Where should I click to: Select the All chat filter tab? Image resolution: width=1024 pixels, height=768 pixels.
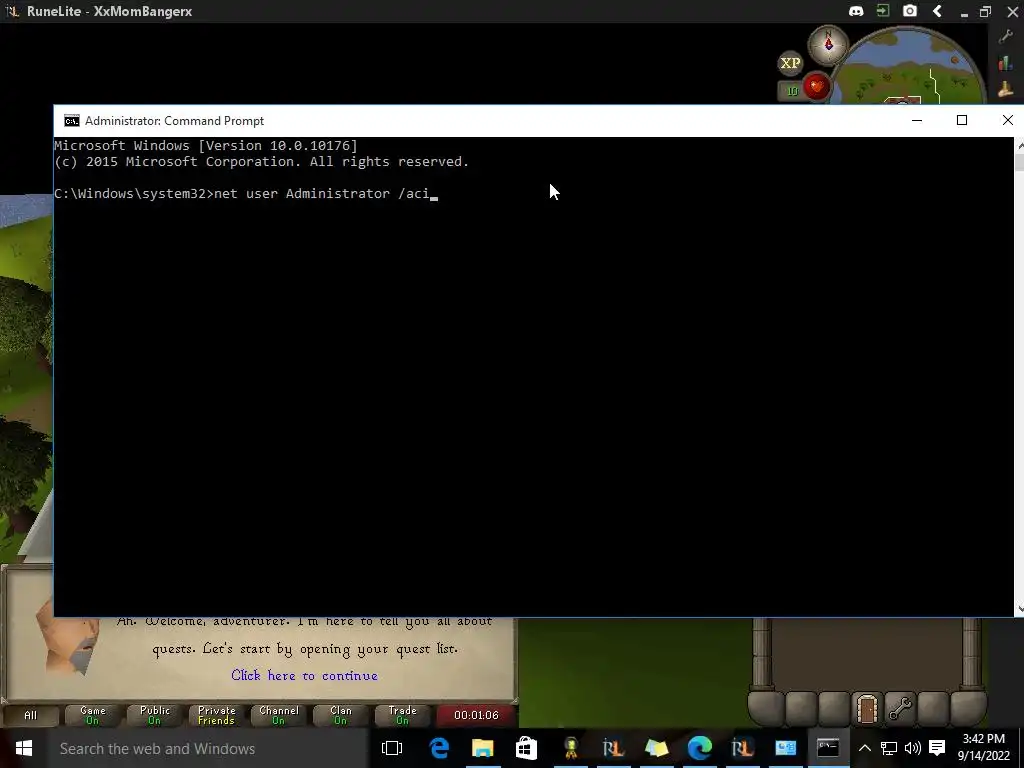pyautogui.click(x=31, y=715)
